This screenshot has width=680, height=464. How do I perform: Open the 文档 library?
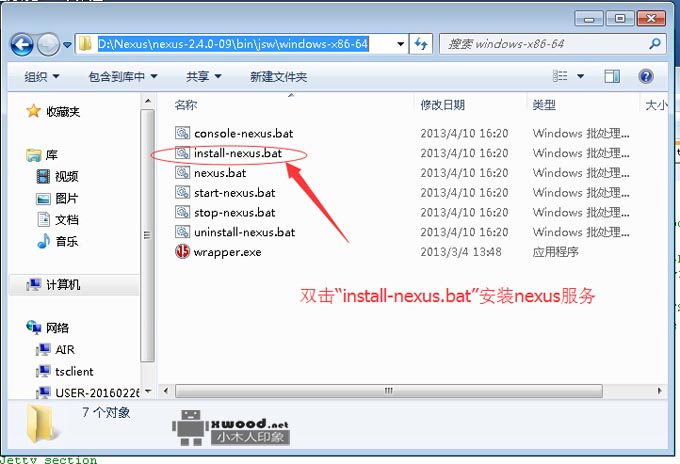pos(67,220)
